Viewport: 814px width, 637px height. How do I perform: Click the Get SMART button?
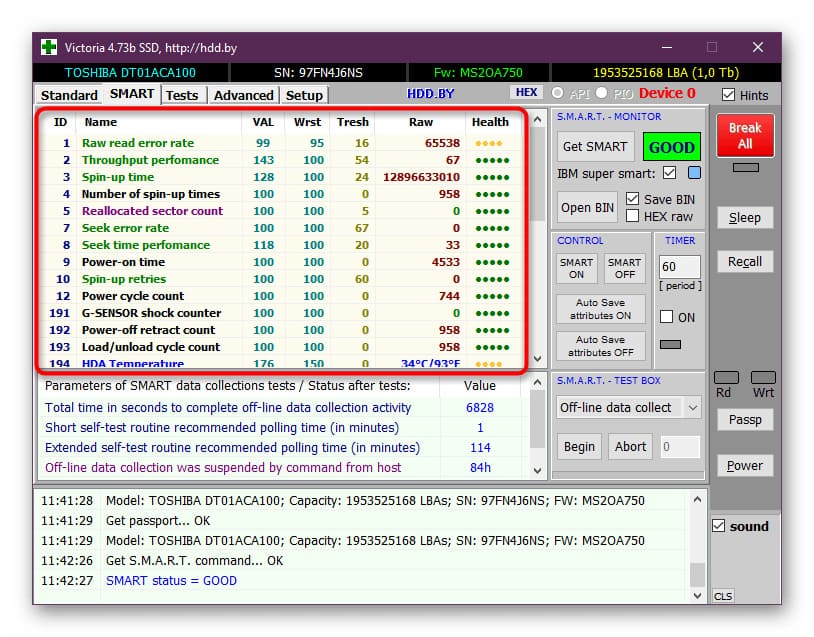[595, 147]
